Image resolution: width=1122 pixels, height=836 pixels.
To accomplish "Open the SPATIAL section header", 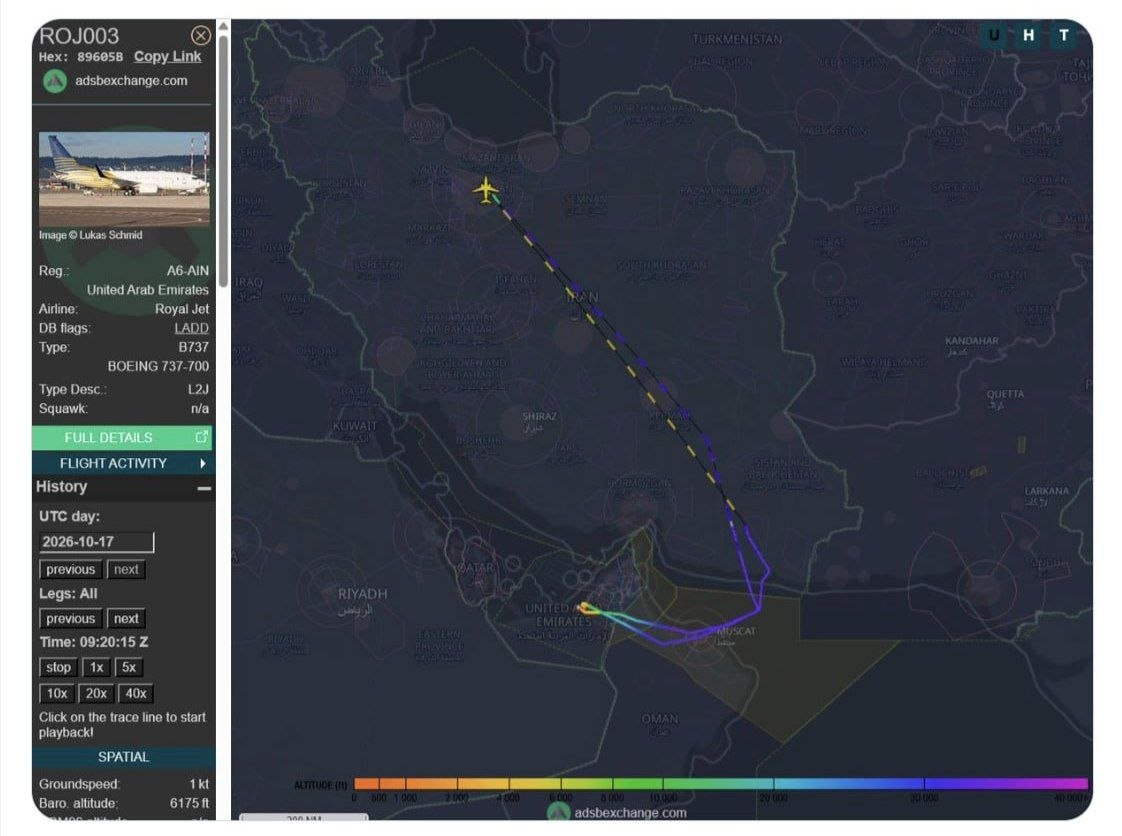I will point(123,757).
